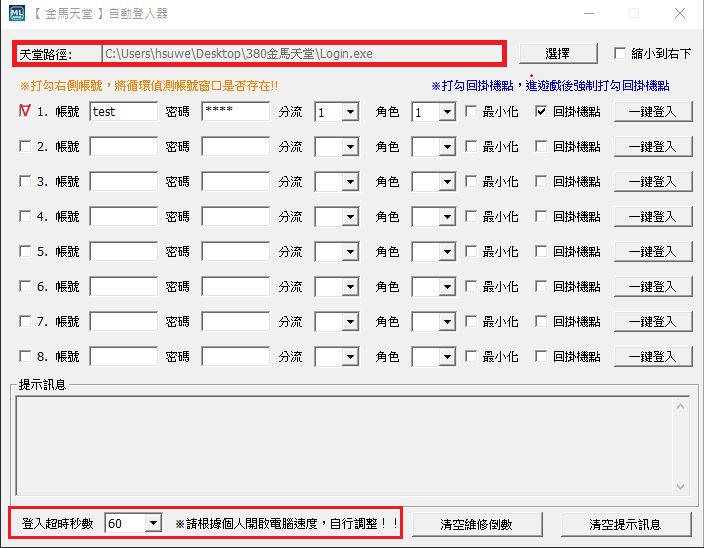The image size is (704, 548).
Task: Enable the 縮小到右下 checkbox
Action: (620, 53)
